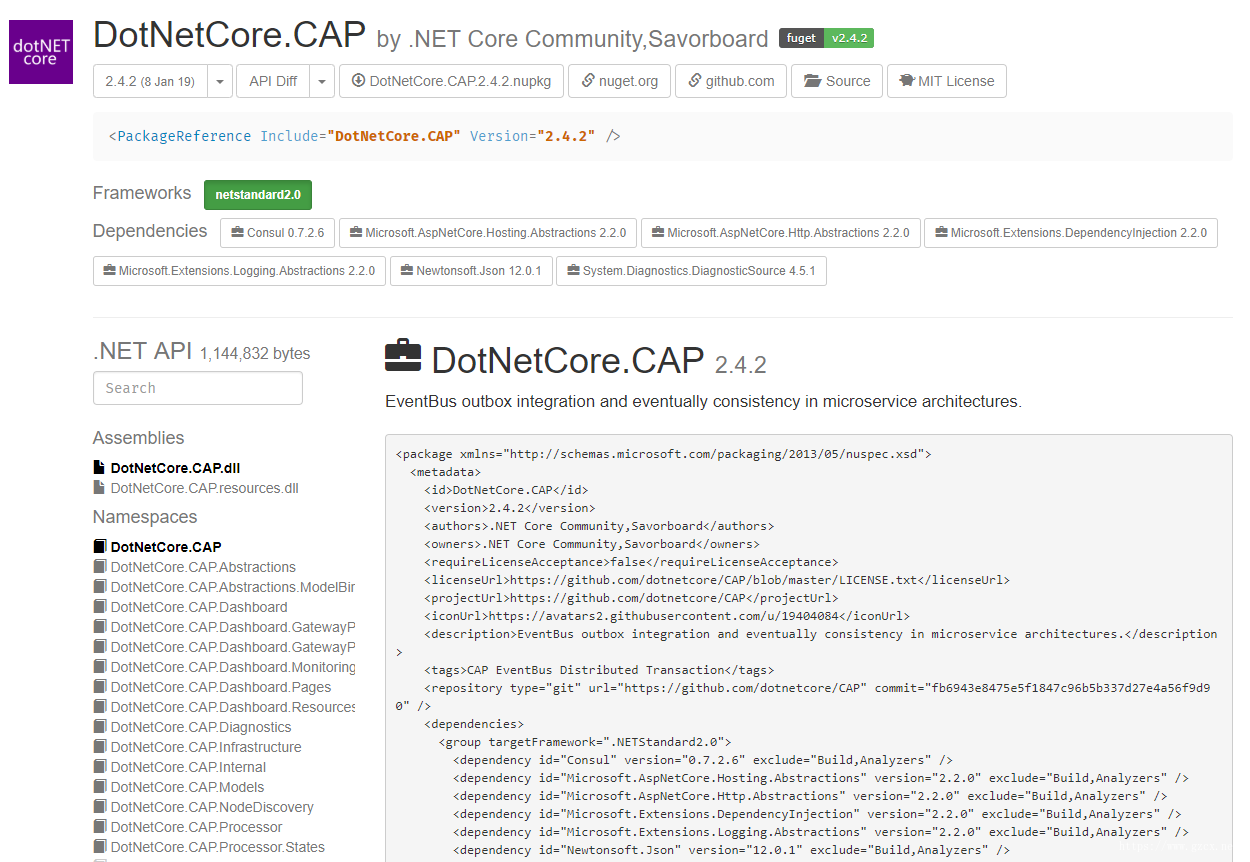The image size is (1250, 862).
Task: Click the briefcase icon beside DotNetCore.CAP 2.4.2
Action: pyautogui.click(x=403, y=357)
